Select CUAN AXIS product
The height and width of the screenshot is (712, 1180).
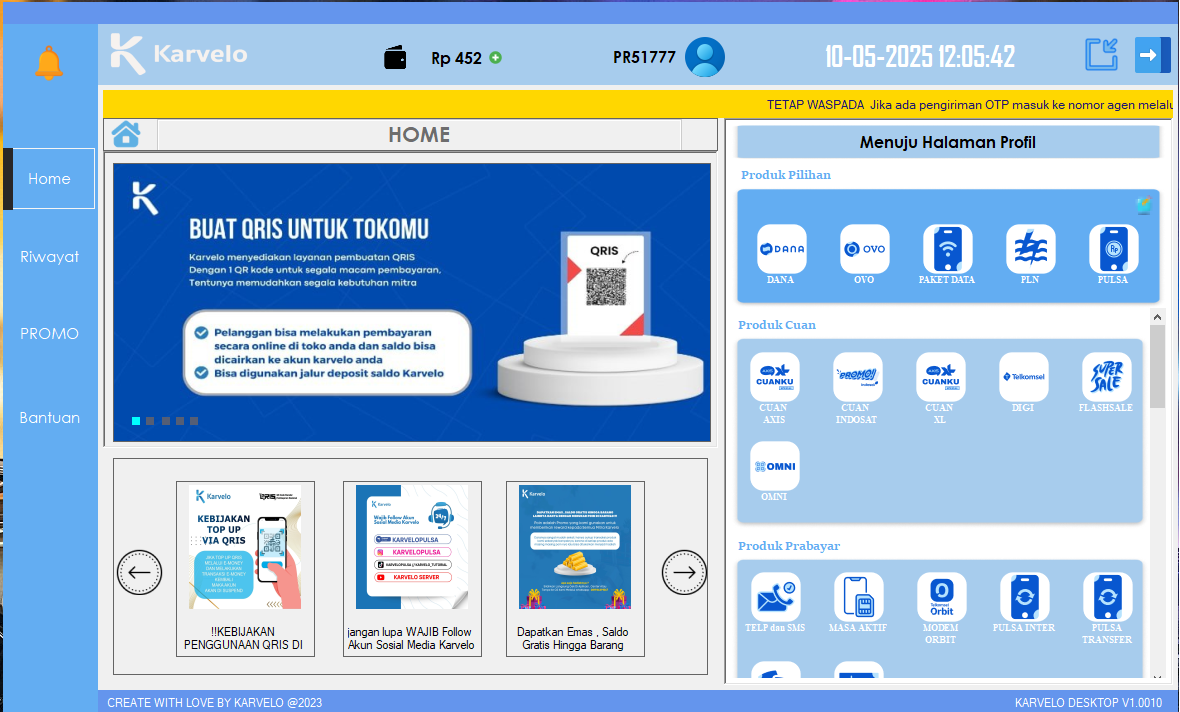coord(774,377)
